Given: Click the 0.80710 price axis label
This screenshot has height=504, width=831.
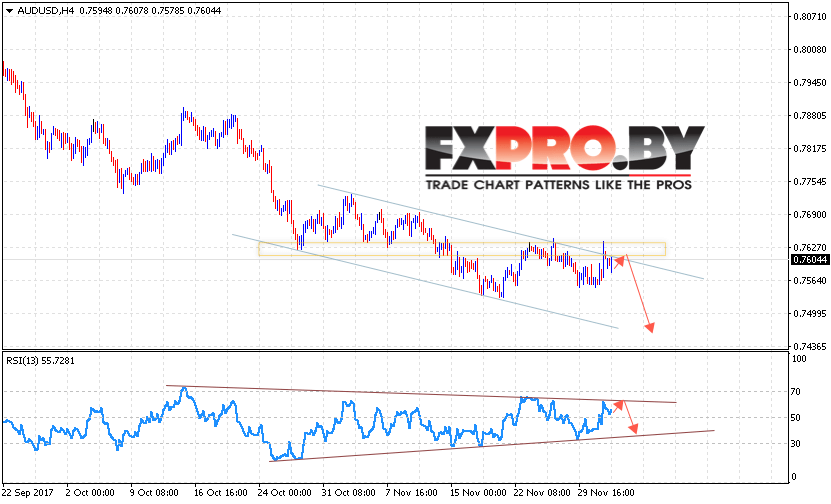Looking at the screenshot, I should pyautogui.click(x=808, y=17).
